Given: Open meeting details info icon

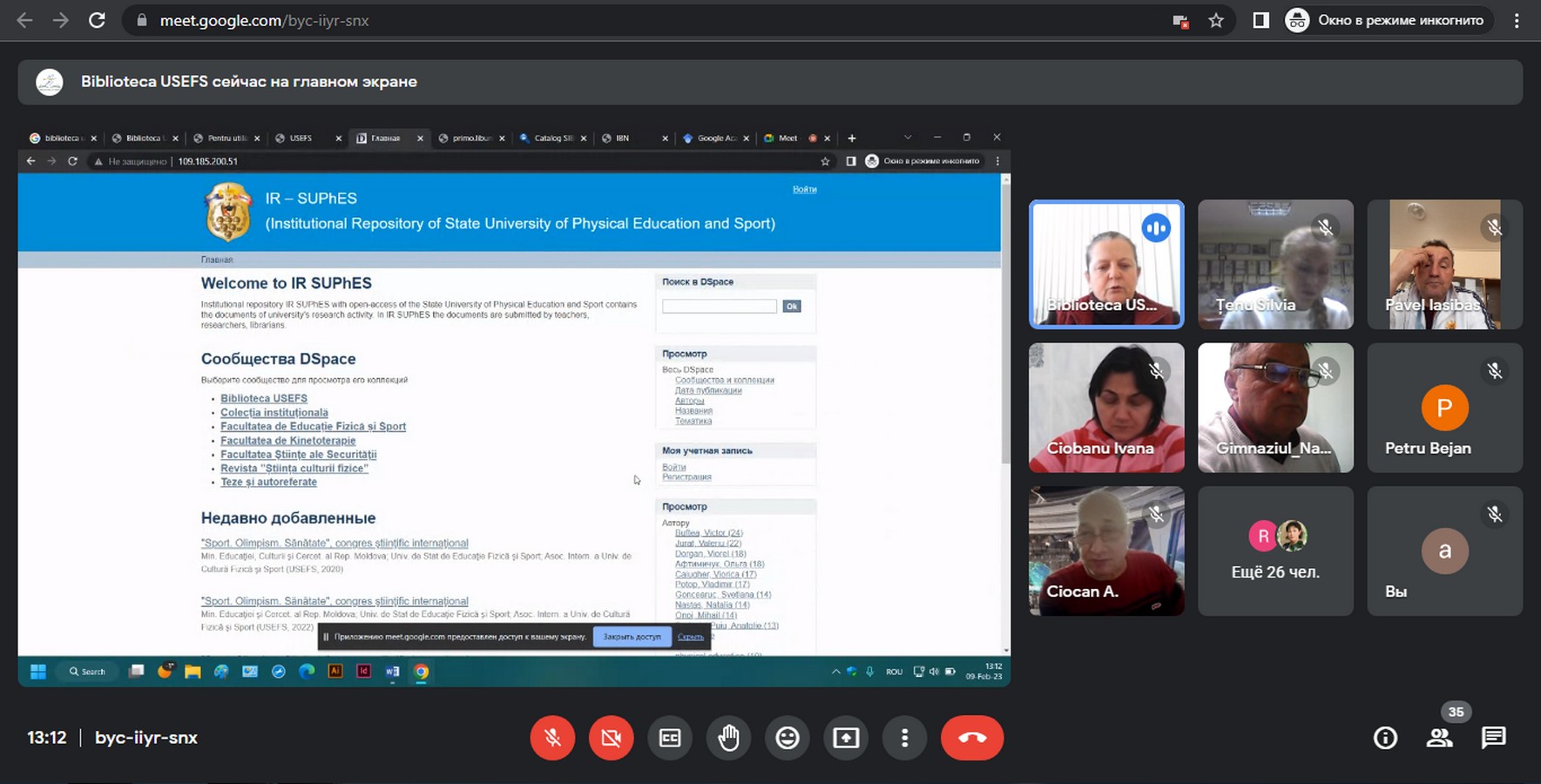Looking at the screenshot, I should [1385, 738].
